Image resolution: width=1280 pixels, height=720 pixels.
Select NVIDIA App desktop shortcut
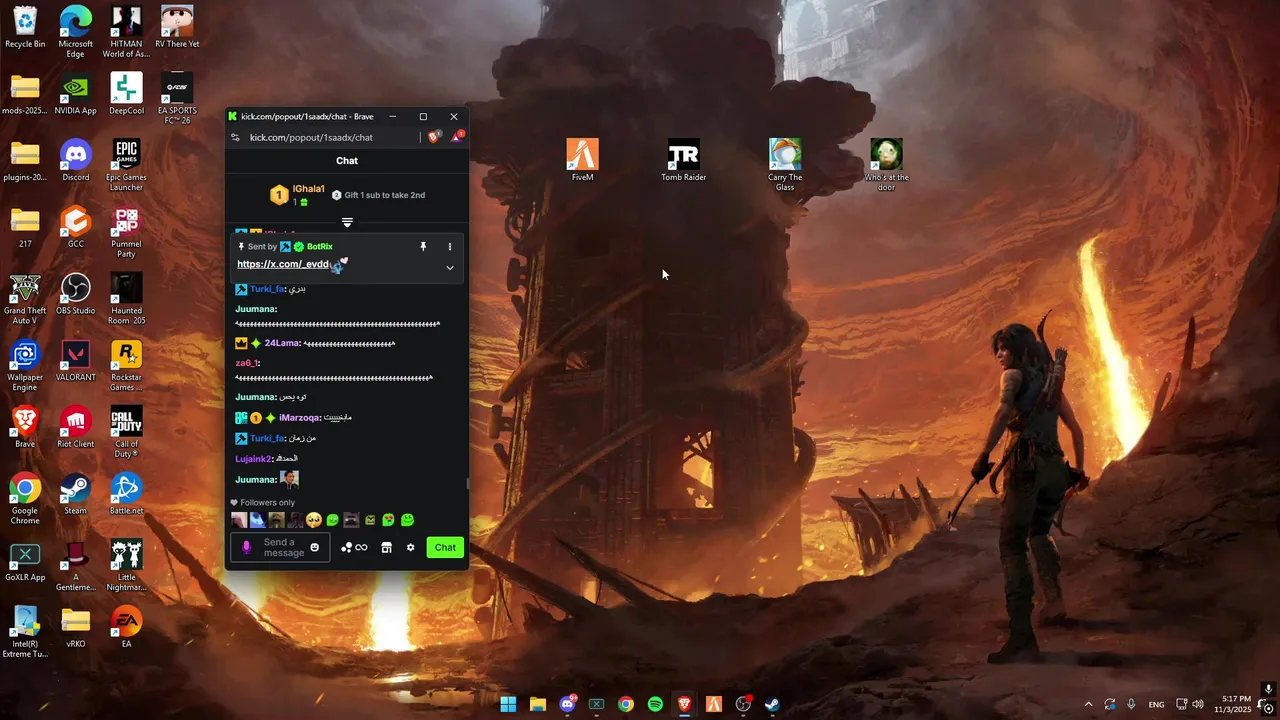click(76, 94)
